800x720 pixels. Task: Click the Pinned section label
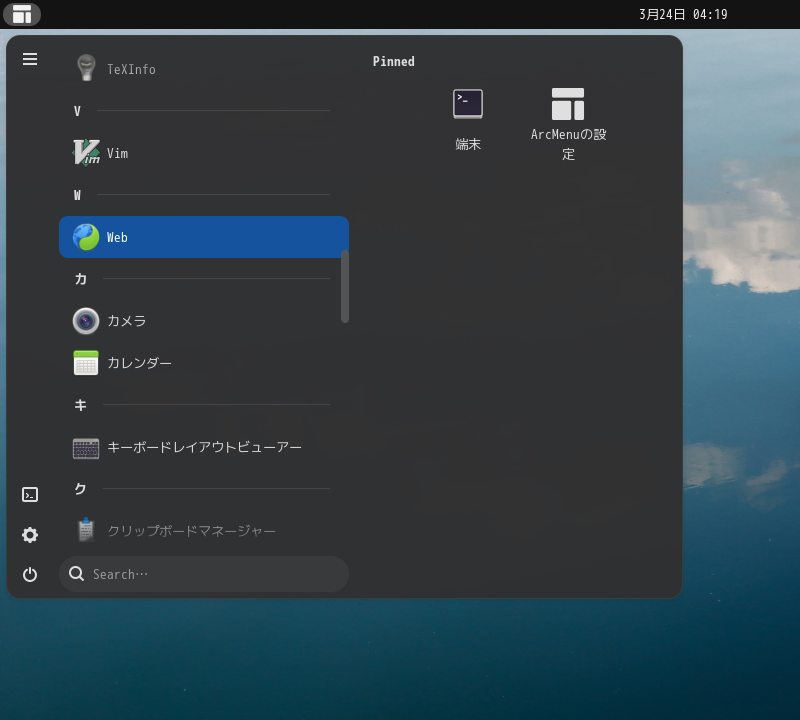(x=393, y=61)
